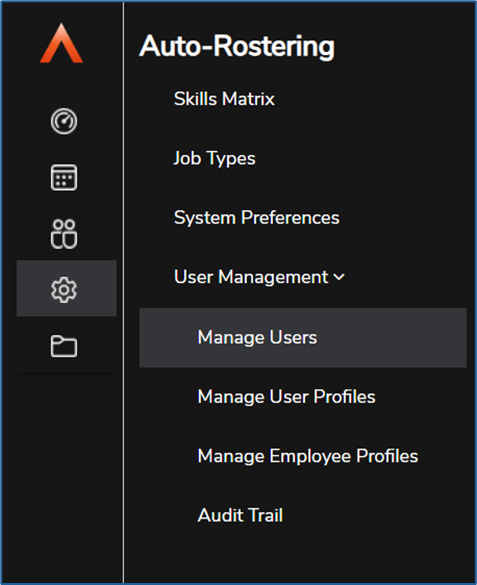Collapse User Management with its chevron

[x=339, y=277]
